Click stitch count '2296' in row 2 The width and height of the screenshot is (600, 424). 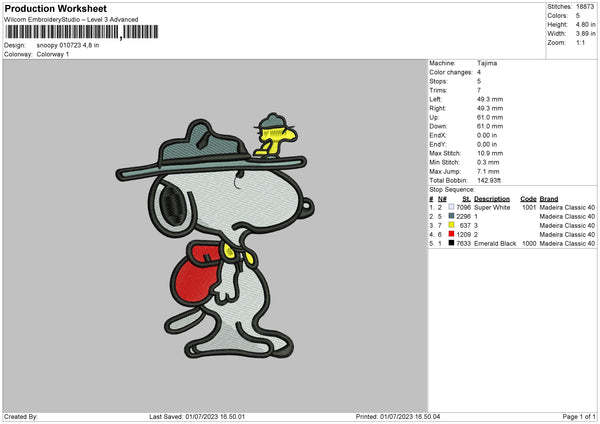tap(463, 217)
